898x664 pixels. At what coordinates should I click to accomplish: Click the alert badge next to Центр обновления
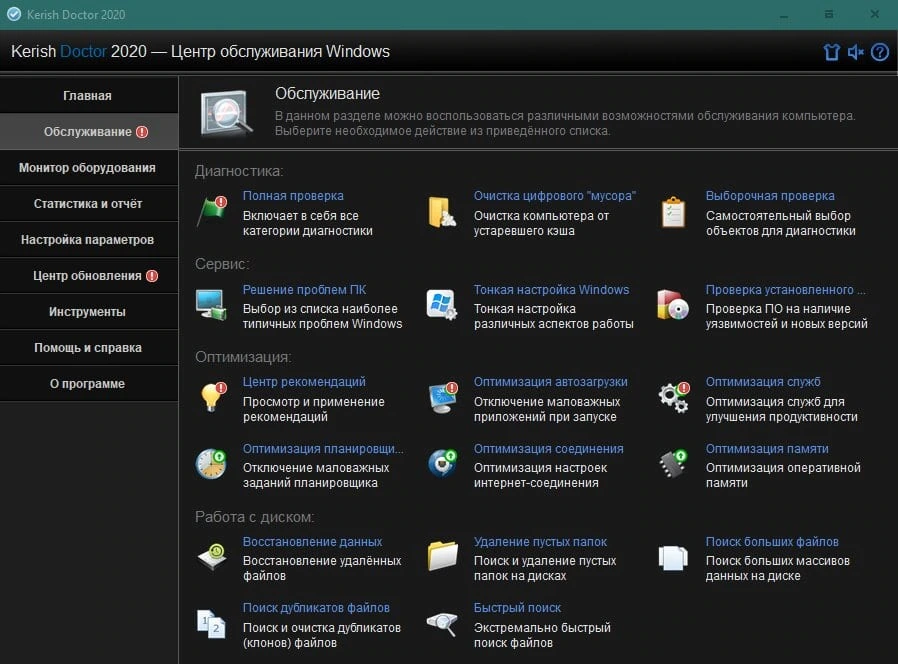click(152, 276)
